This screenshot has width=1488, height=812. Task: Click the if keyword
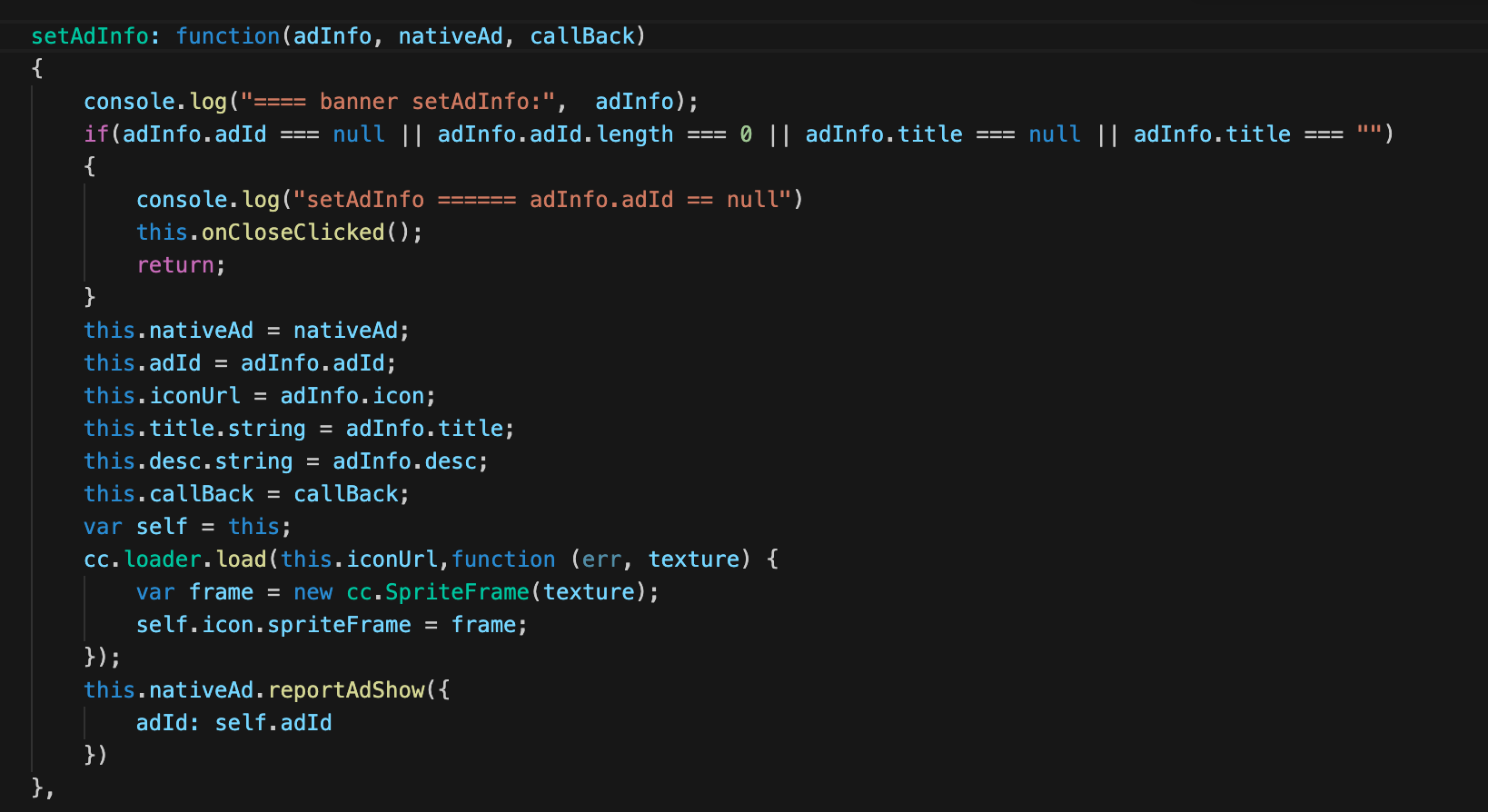tap(96, 134)
